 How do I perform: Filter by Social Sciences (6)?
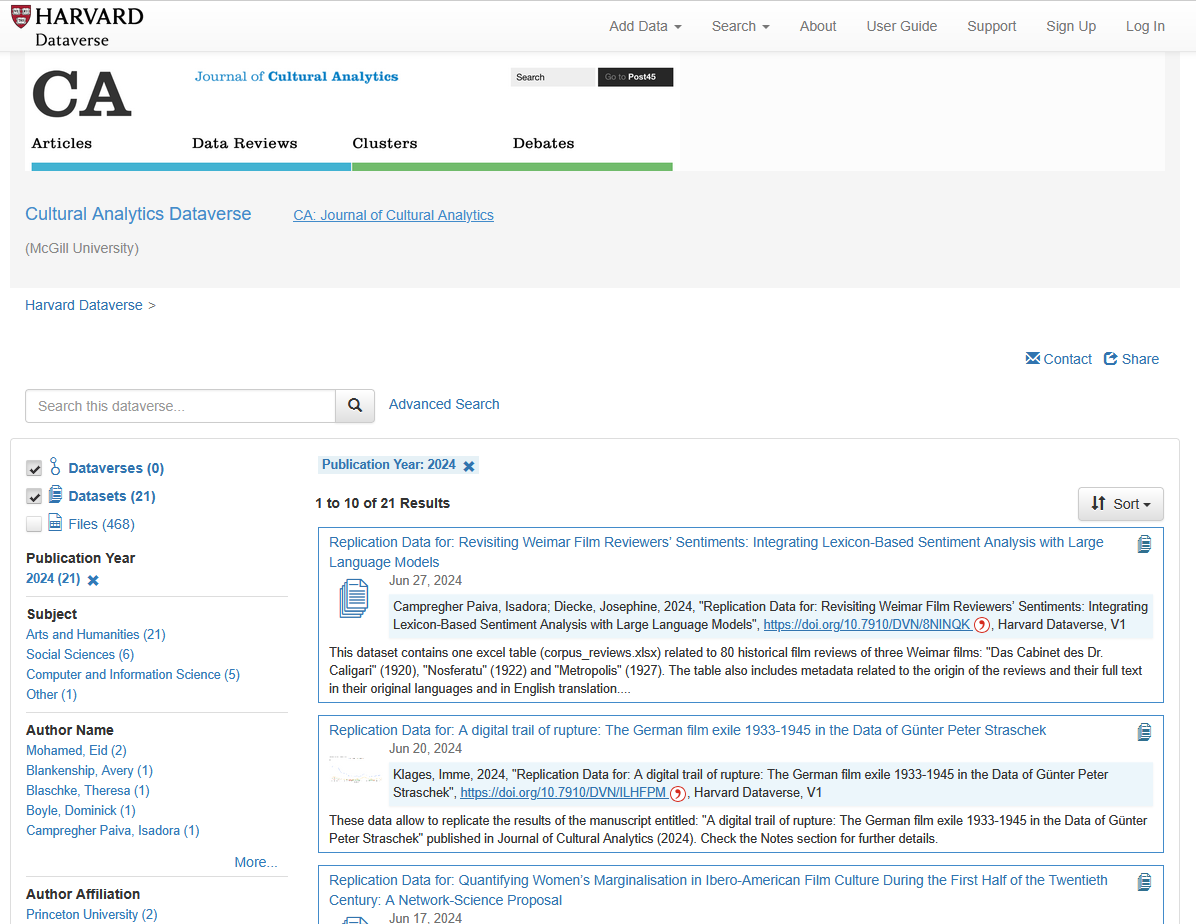click(80, 655)
